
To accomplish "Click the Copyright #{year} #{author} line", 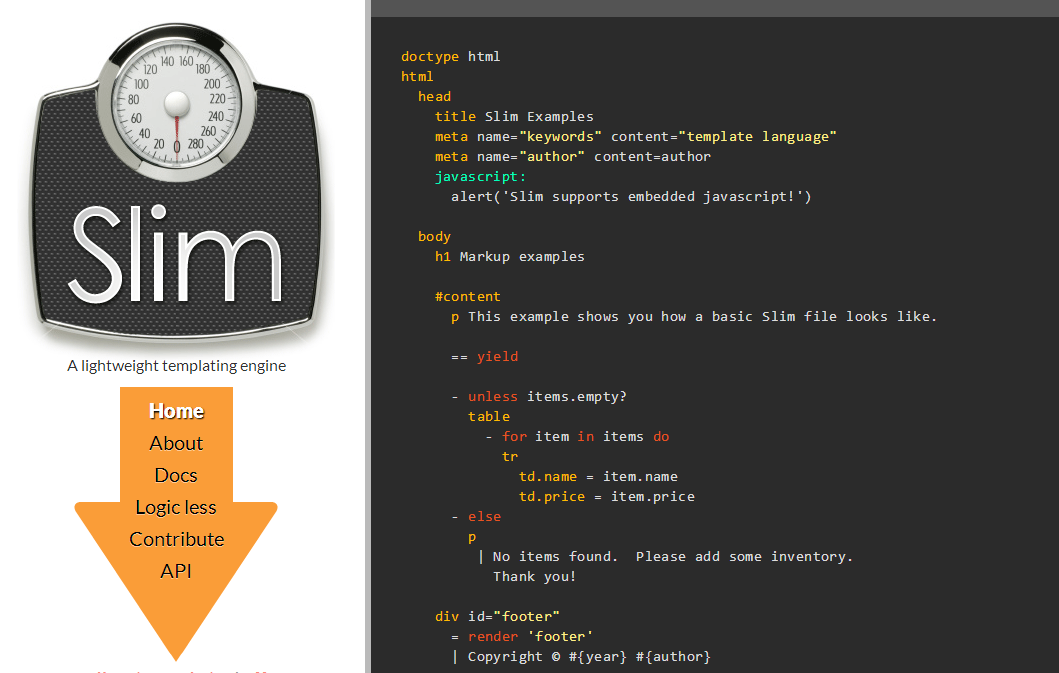I will (x=581, y=657).
